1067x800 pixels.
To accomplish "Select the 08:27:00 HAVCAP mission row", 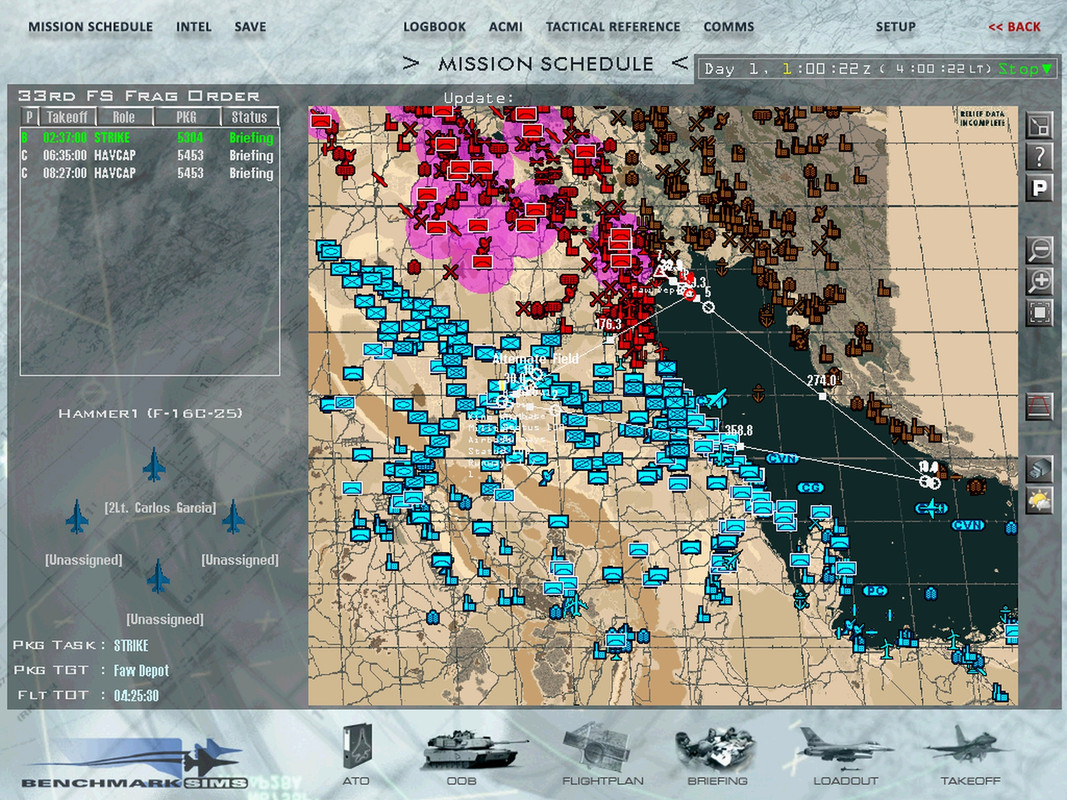I will click(x=148, y=173).
